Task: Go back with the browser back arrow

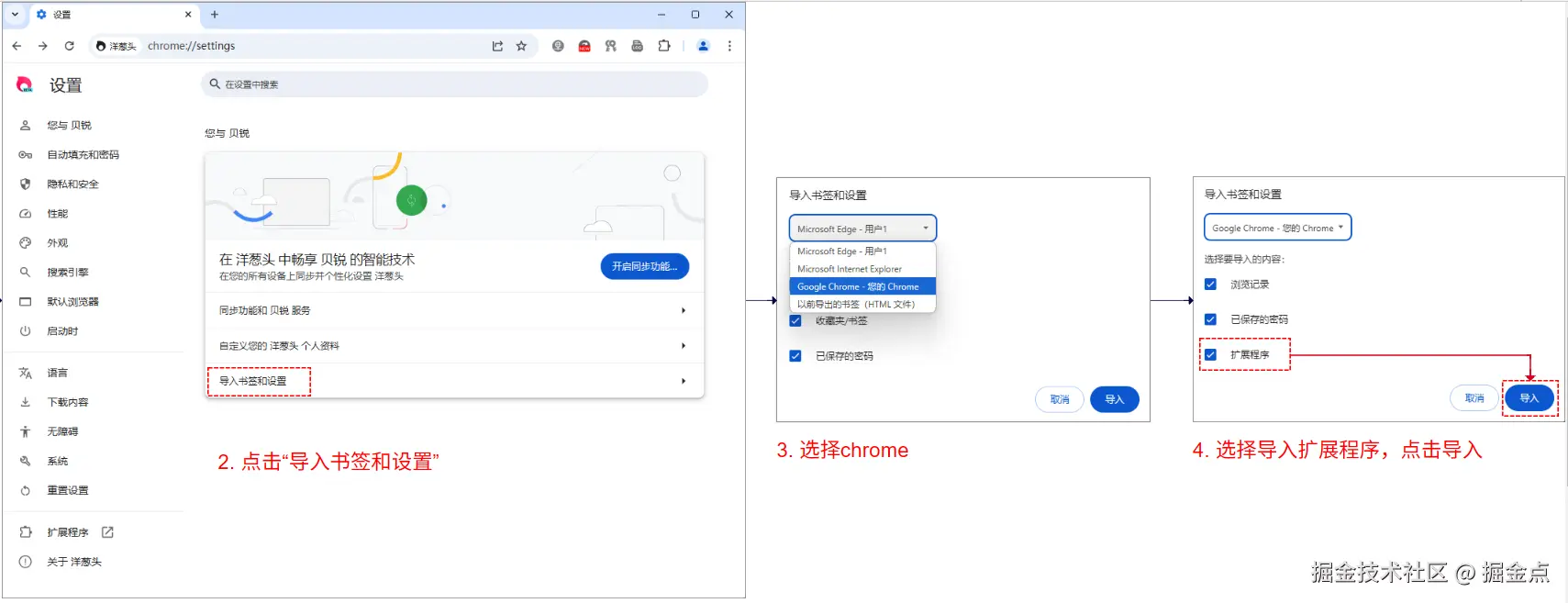Action: pos(17,46)
